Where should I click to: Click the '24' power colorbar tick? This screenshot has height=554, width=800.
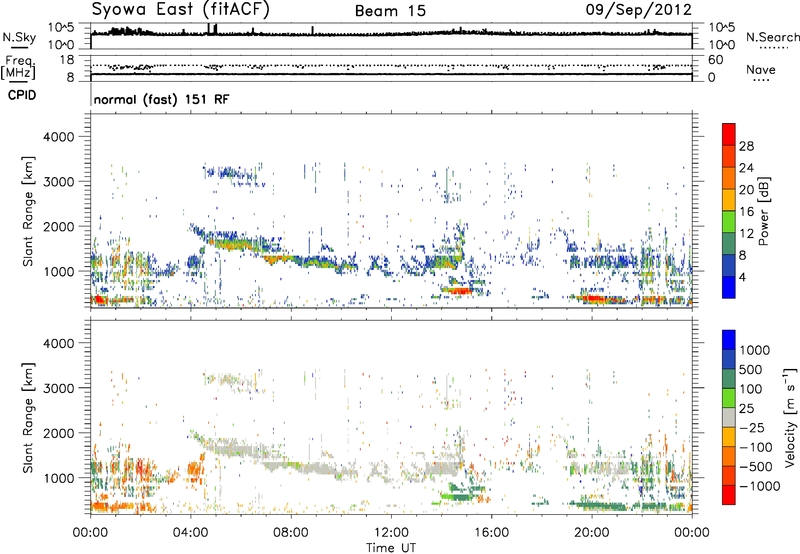click(746, 168)
